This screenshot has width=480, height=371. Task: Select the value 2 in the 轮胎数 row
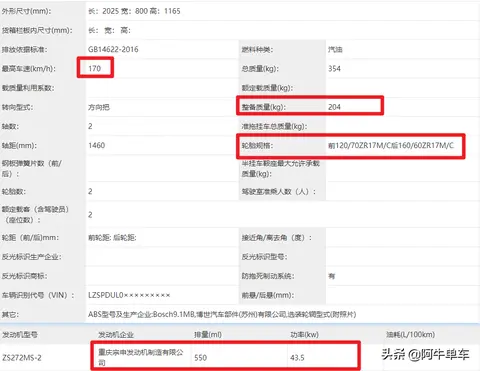(90, 191)
